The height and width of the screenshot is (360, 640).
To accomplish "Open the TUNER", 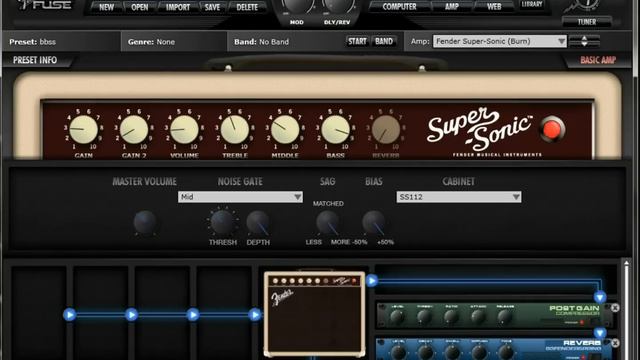I will coord(587,22).
